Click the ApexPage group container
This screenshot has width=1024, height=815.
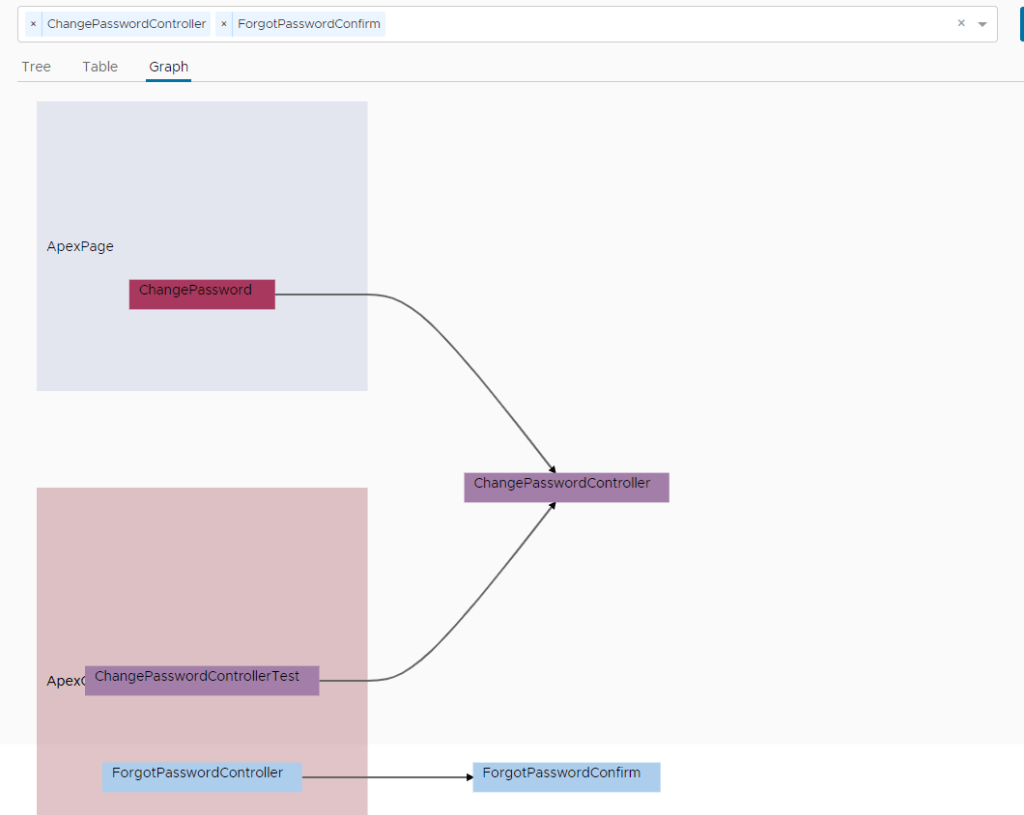pos(200,170)
